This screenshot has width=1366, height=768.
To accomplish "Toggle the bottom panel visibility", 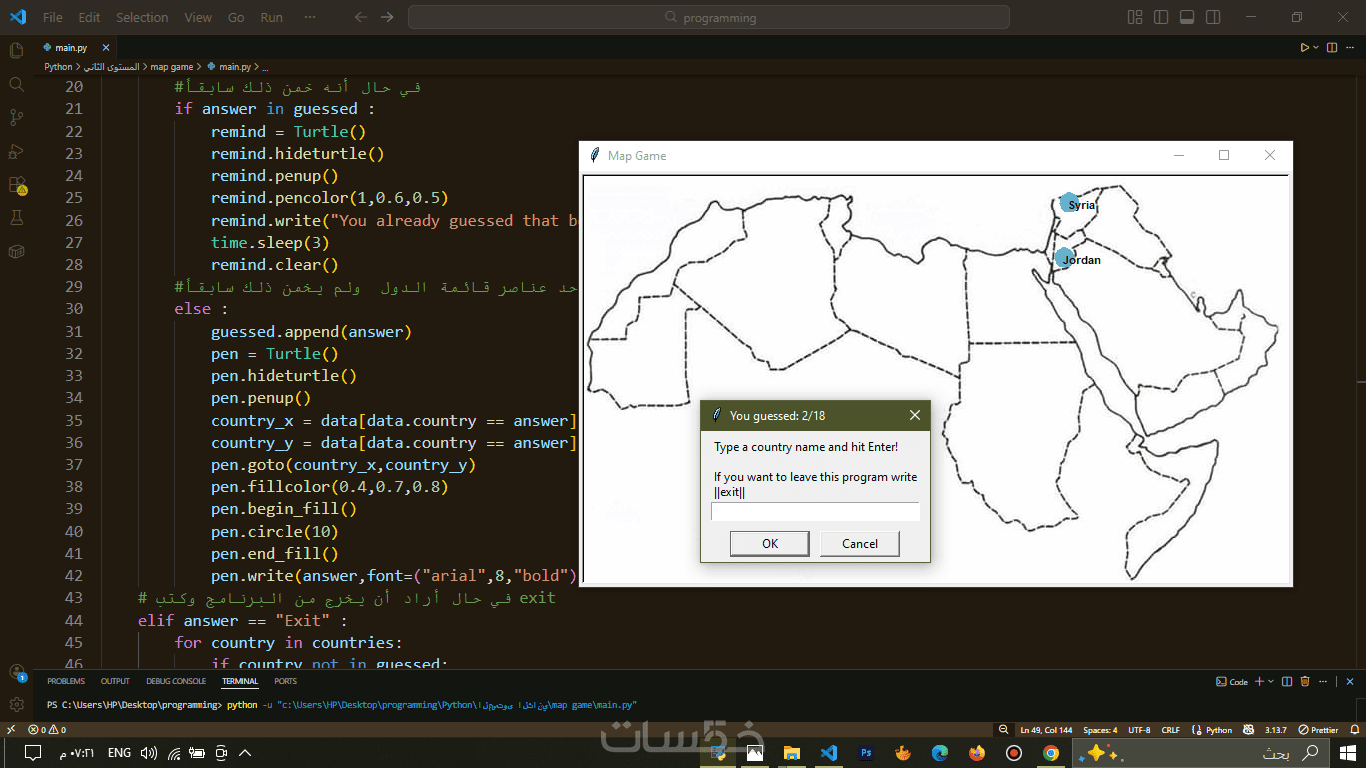I will click(x=1187, y=17).
